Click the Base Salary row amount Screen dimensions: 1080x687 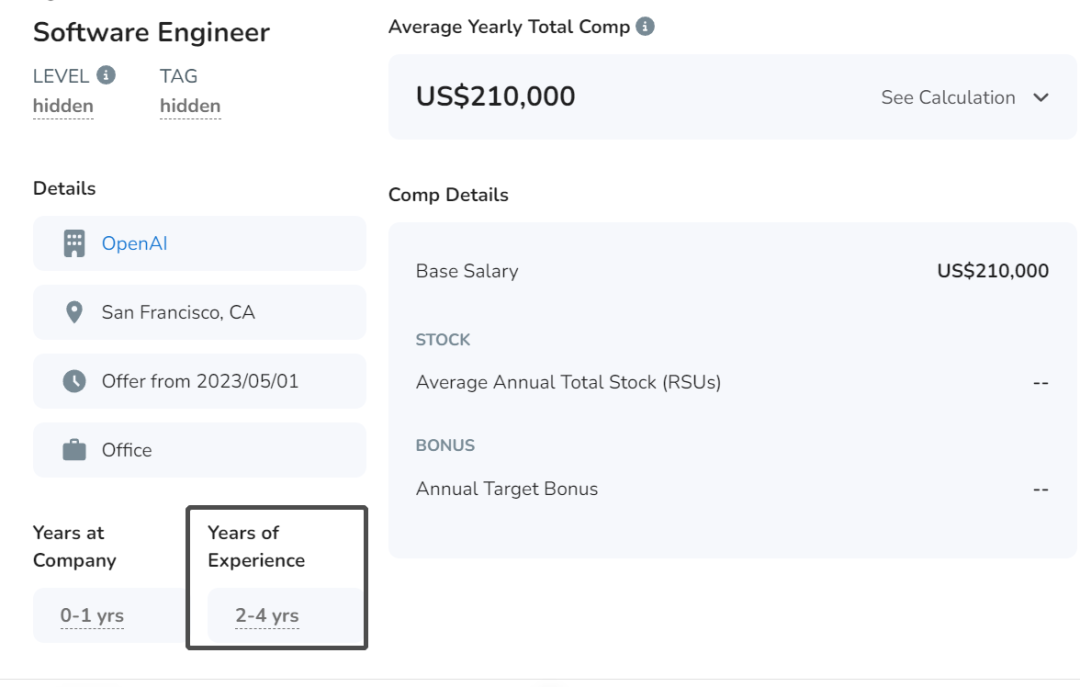[x=993, y=271]
